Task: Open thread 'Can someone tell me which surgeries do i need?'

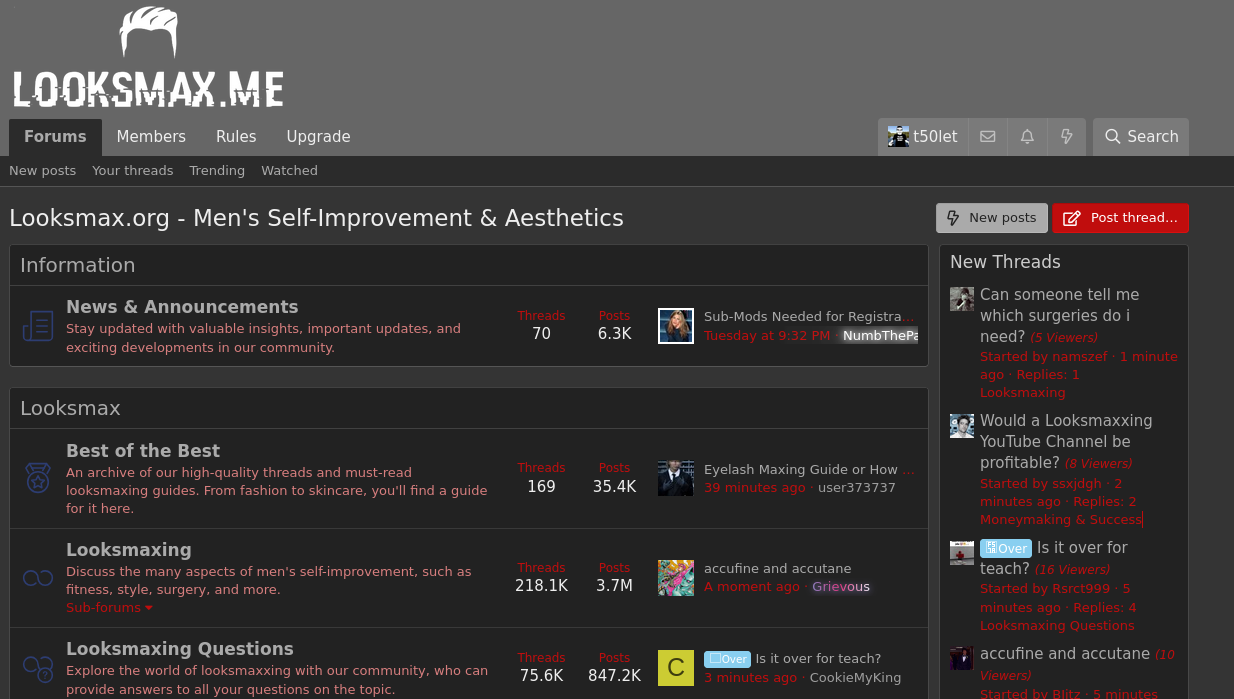Action: tap(1059, 316)
